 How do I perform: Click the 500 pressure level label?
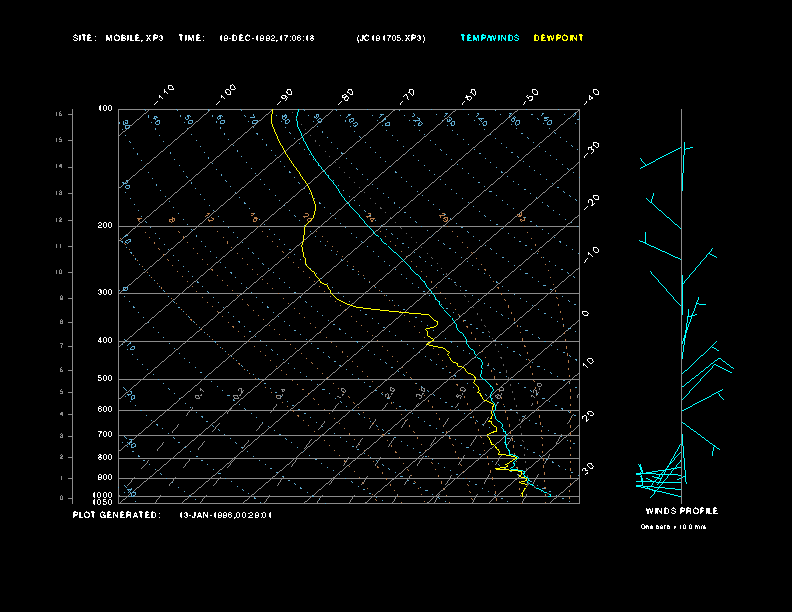tap(105, 378)
